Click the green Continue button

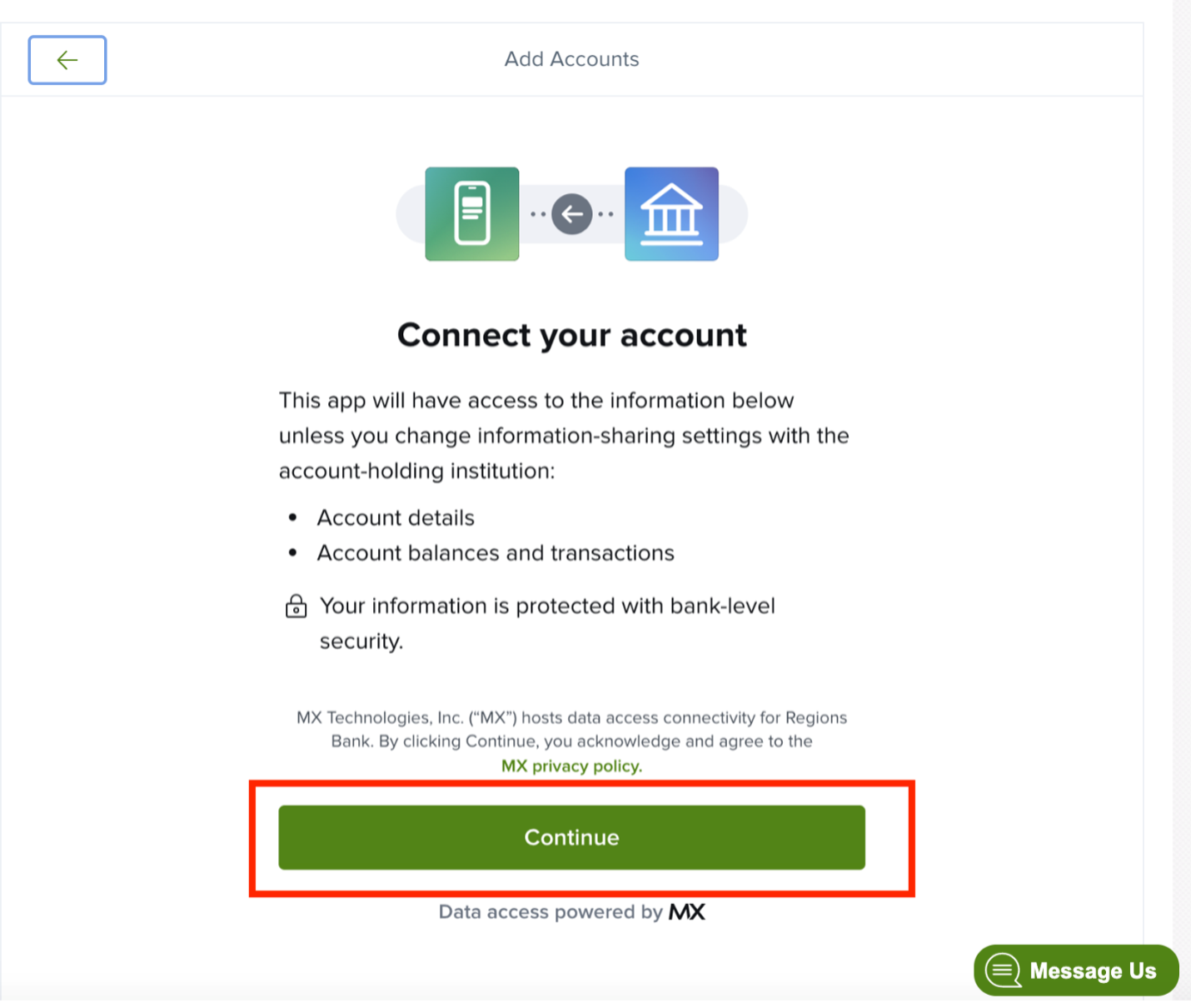pos(571,837)
